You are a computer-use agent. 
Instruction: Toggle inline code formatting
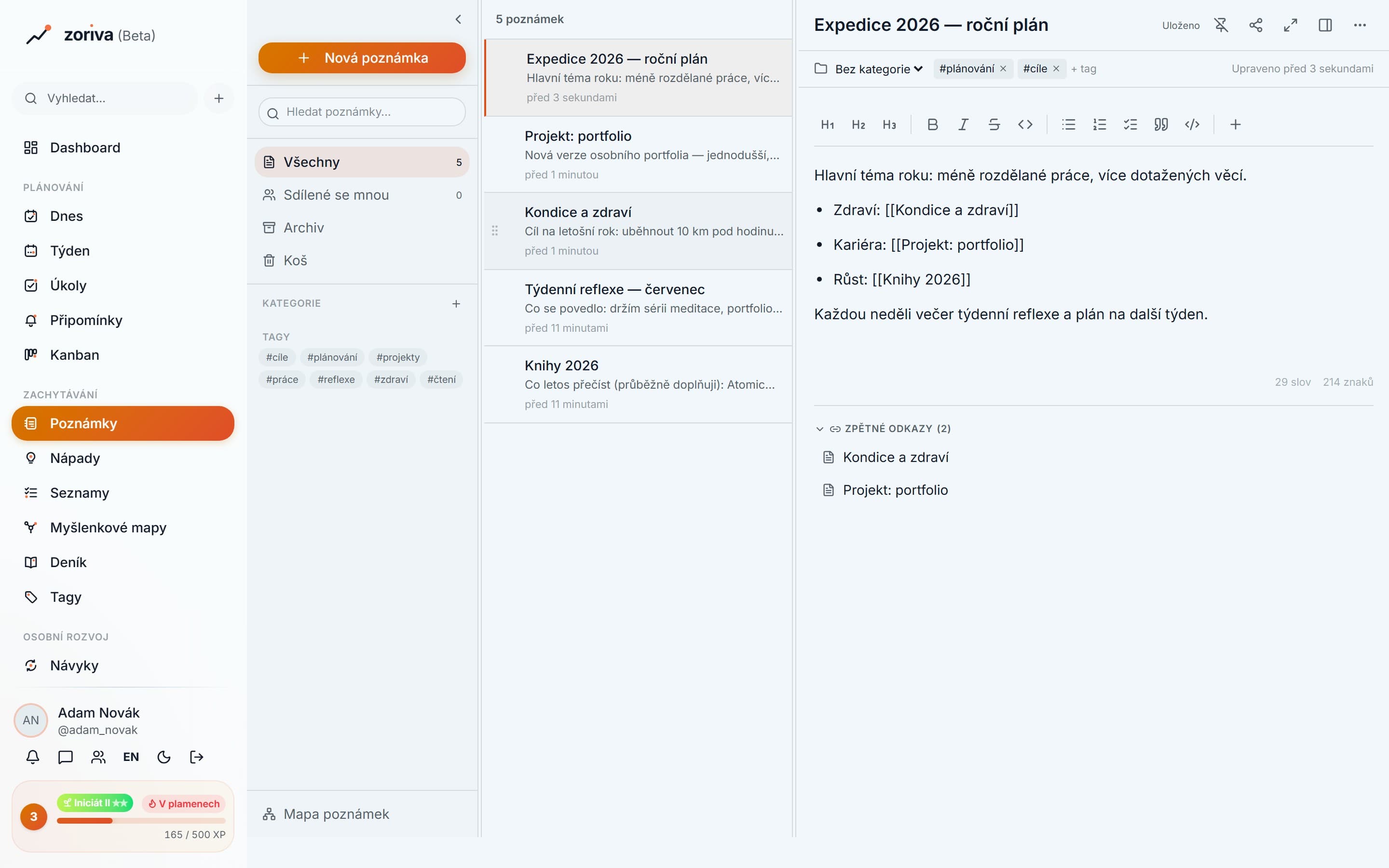coord(1025,124)
